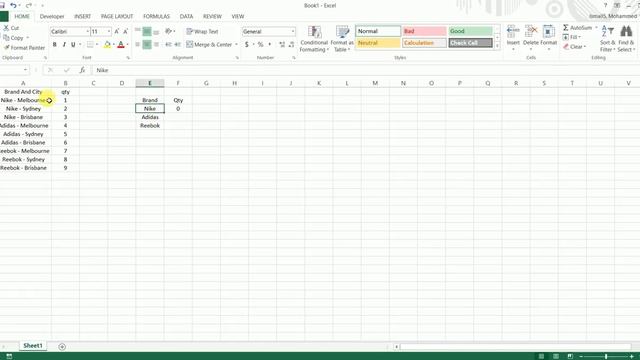Select the Sheet1 tab
Viewport: 640px width, 360px height.
point(33,346)
